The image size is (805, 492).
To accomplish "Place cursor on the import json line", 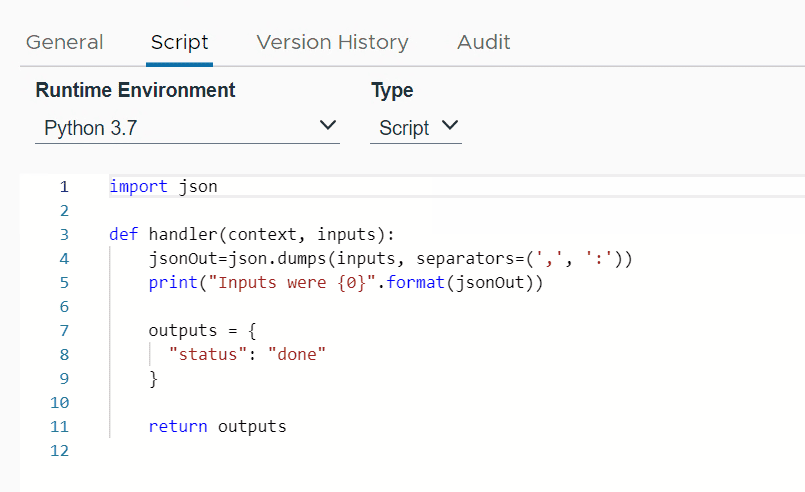I will coord(163,186).
